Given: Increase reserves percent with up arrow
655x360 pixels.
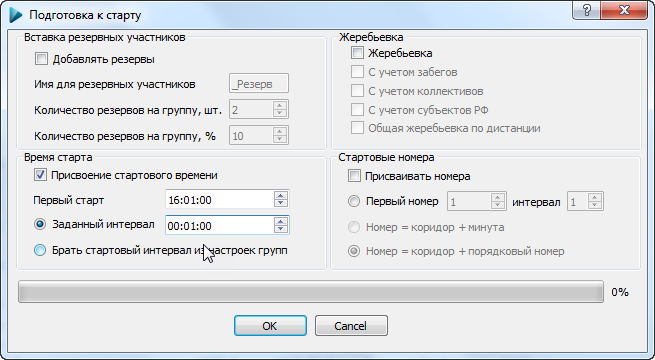Looking at the screenshot, I should pos(279,132).
